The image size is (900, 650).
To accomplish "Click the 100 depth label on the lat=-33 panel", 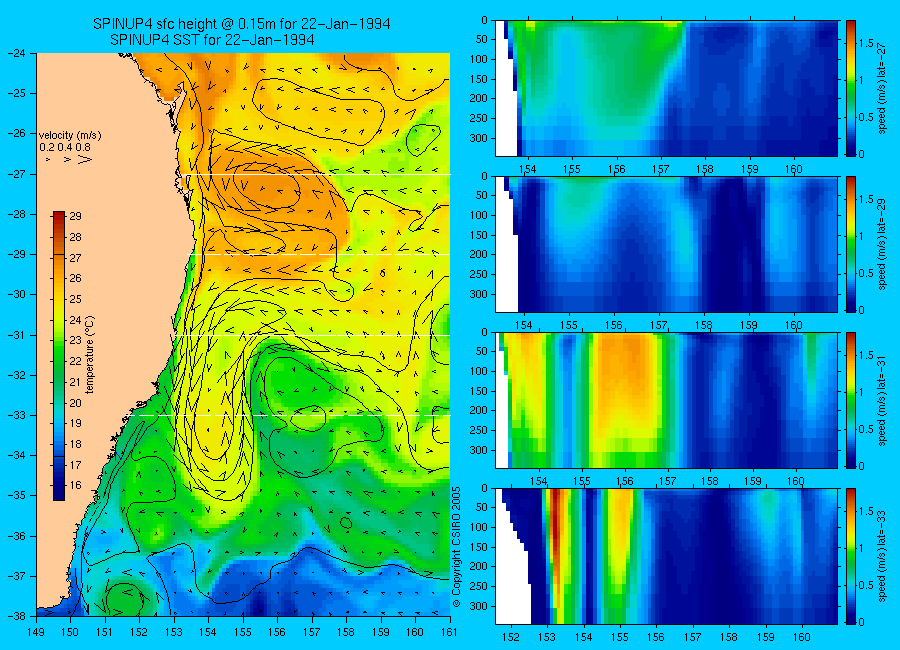I will point(478,527).
